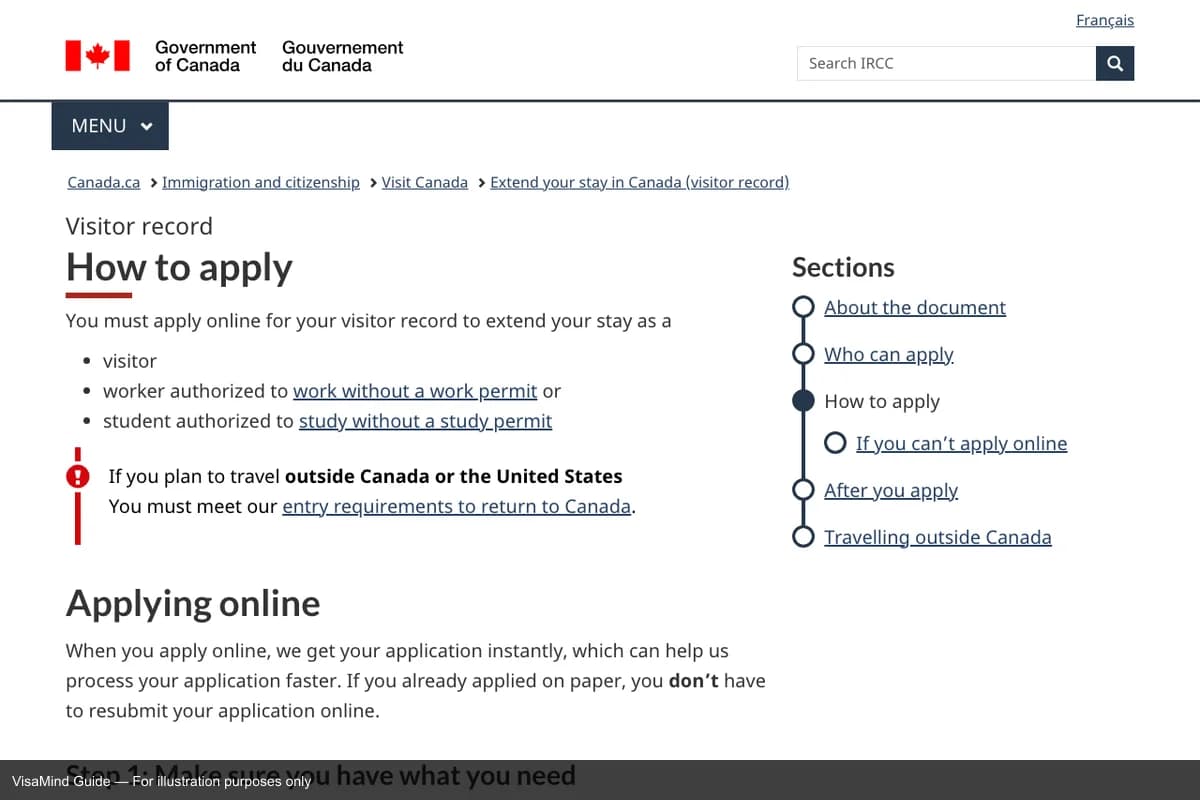
Task: Switch to the Visit Canada breadcrumb
Action: pos(424,182)
